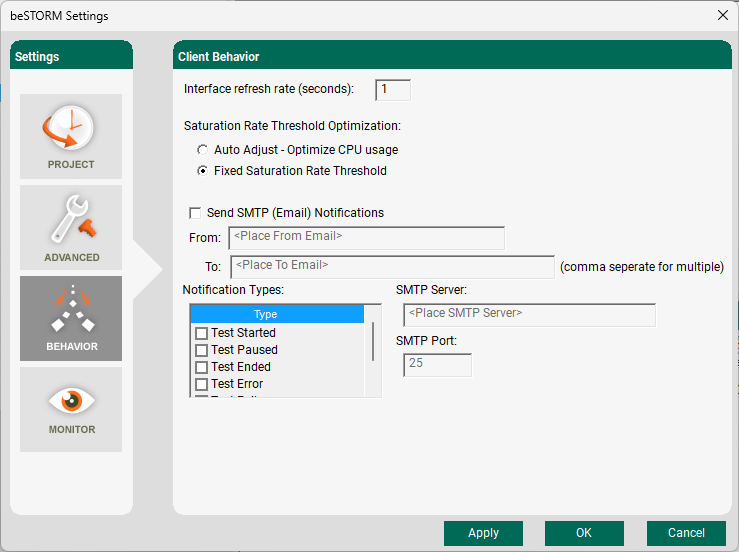Check the Test Started notification

(x=201, y=333)
